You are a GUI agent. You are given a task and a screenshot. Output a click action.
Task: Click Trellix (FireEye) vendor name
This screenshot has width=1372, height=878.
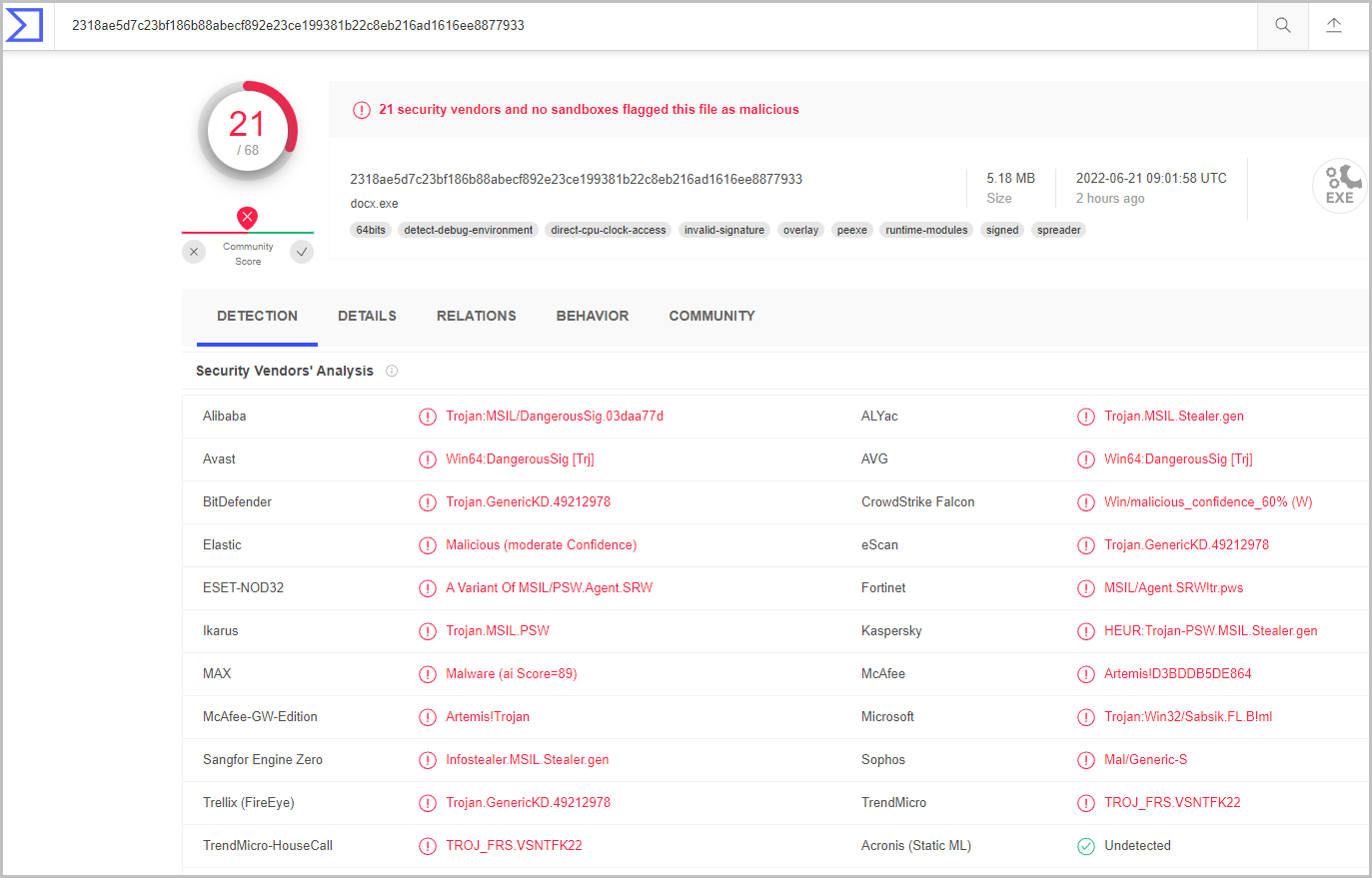[x=249, y=802]
